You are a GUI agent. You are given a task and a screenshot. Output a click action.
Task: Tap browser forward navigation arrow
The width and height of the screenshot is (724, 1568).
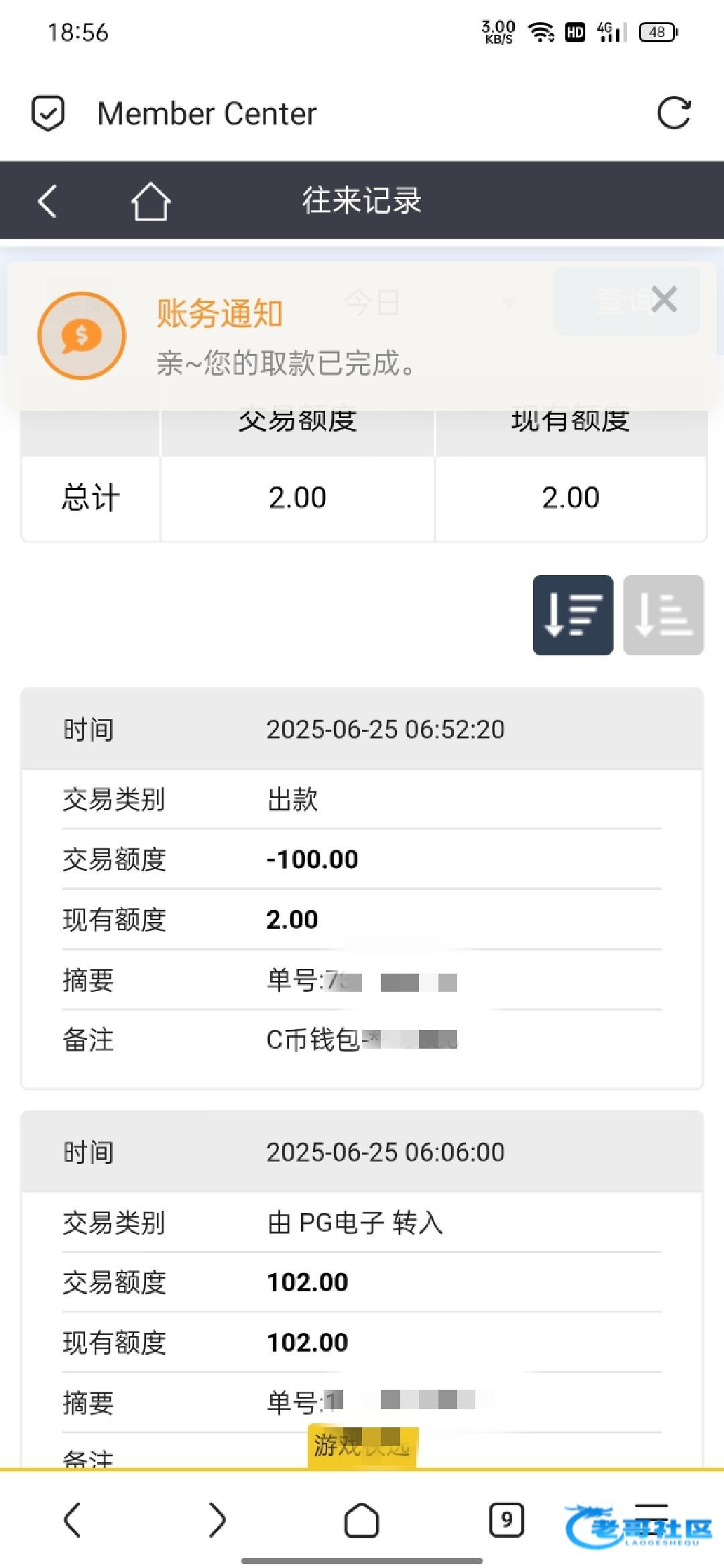(217, 1519)
